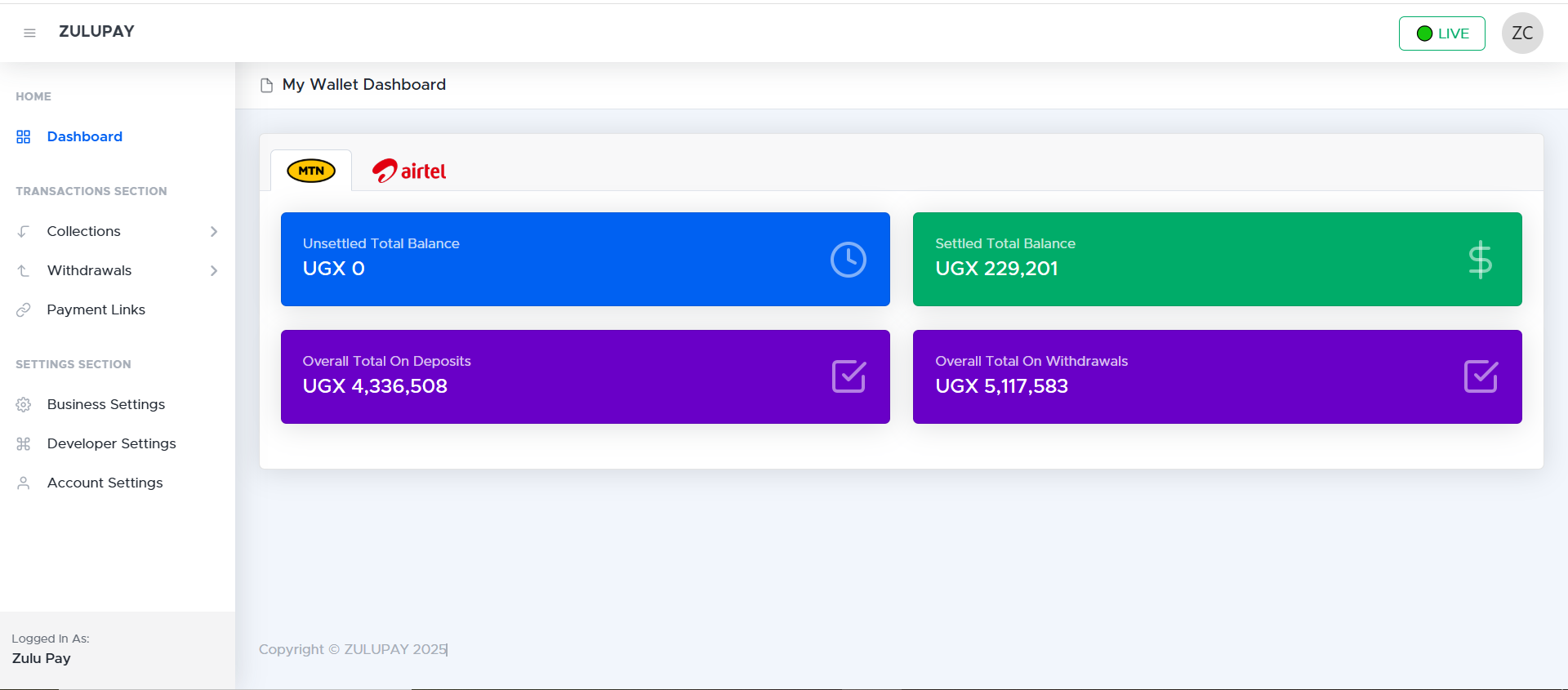Click the checkbox icon on Deposits card
This screenshot has height=690, width=1568.
[849, 376]
